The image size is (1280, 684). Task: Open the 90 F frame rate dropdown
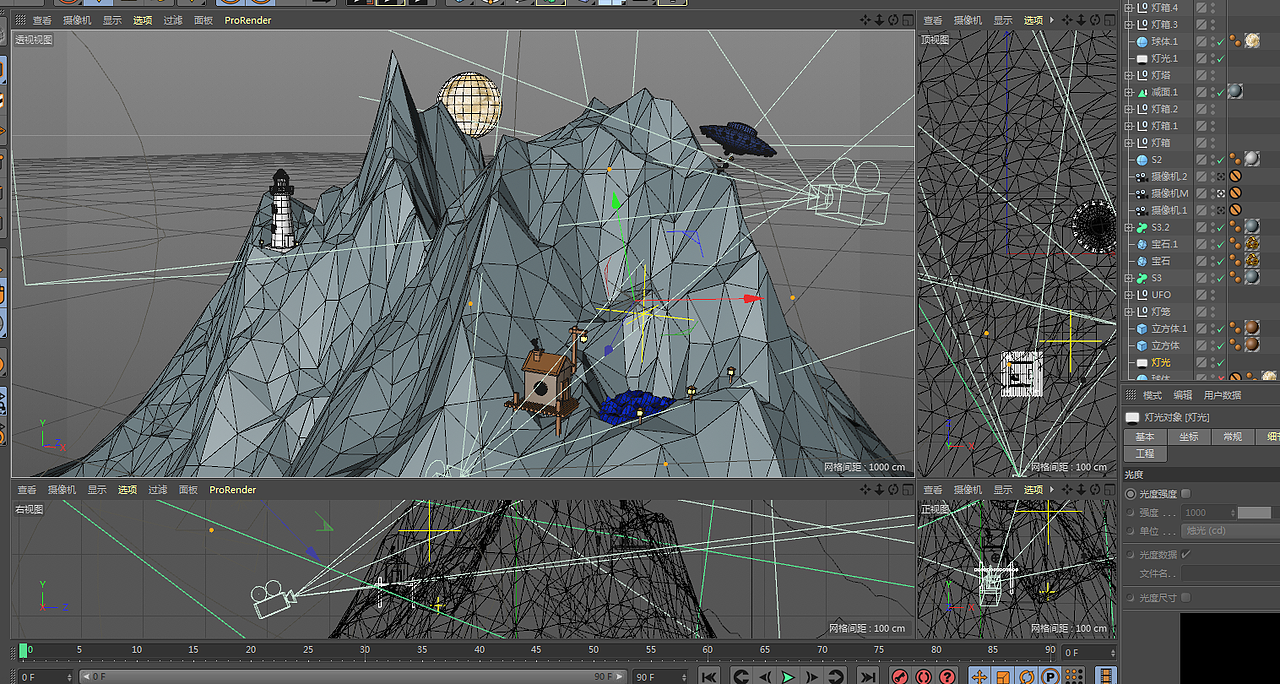tap(685, 675)
